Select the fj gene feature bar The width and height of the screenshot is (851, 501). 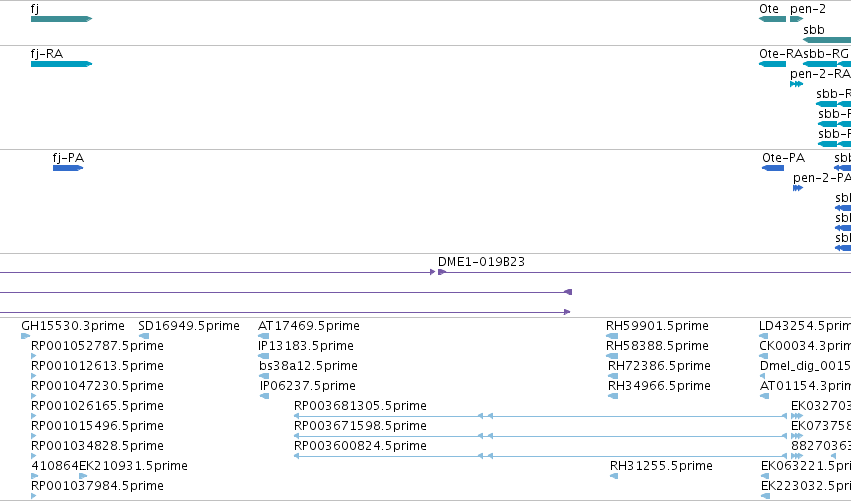click(61, 19)
